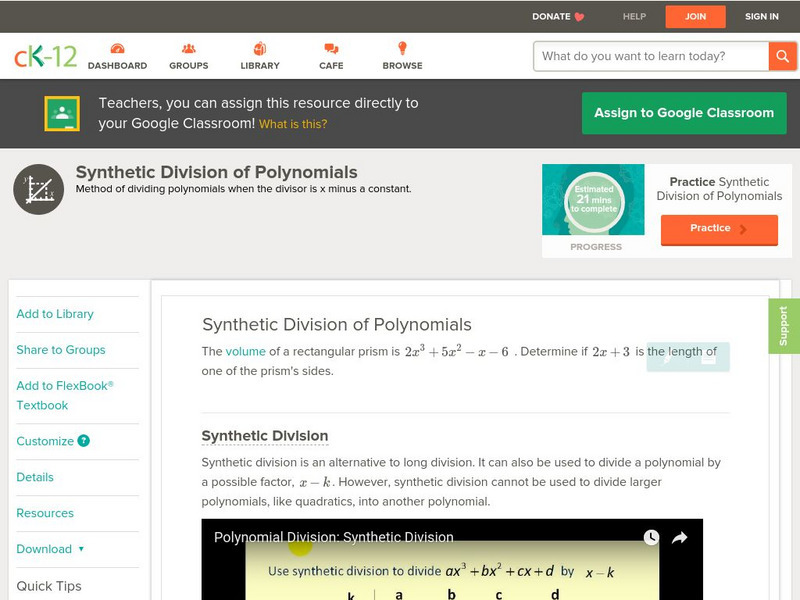The image size is (800, 600).
Task: Click the 'What do you want to learn' search field
Action: 650,56
